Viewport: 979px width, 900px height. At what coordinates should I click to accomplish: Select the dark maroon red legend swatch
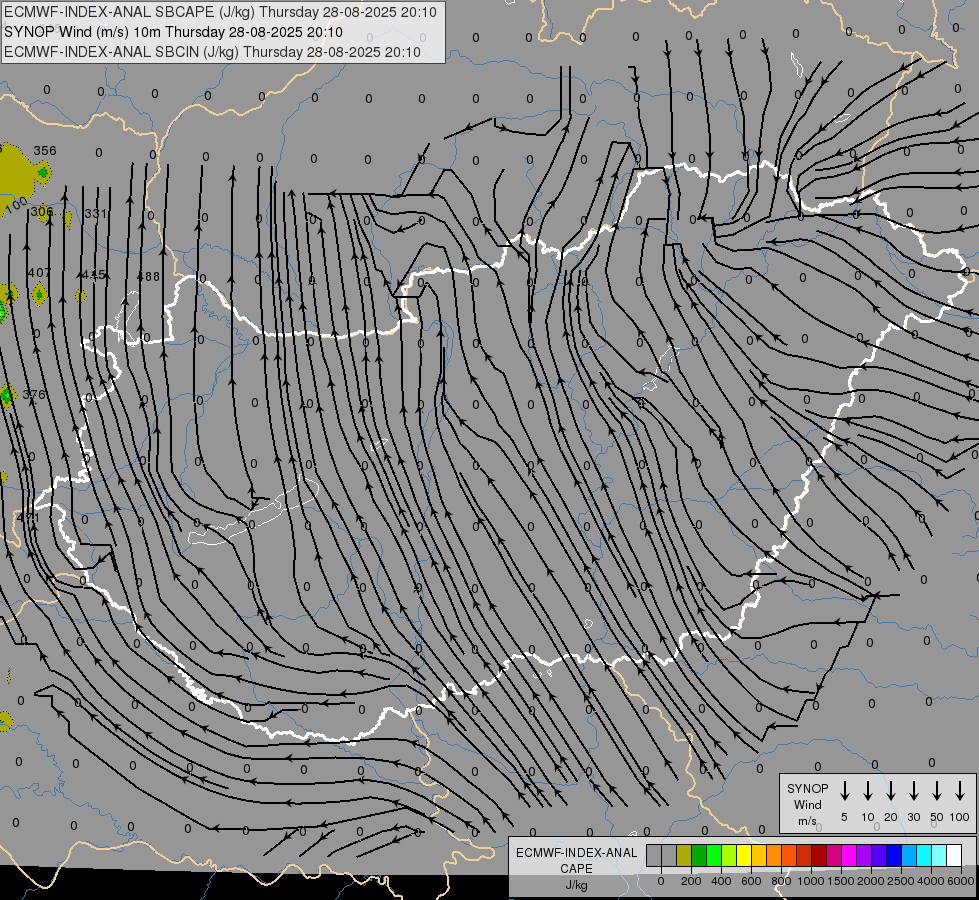(819, 855)
